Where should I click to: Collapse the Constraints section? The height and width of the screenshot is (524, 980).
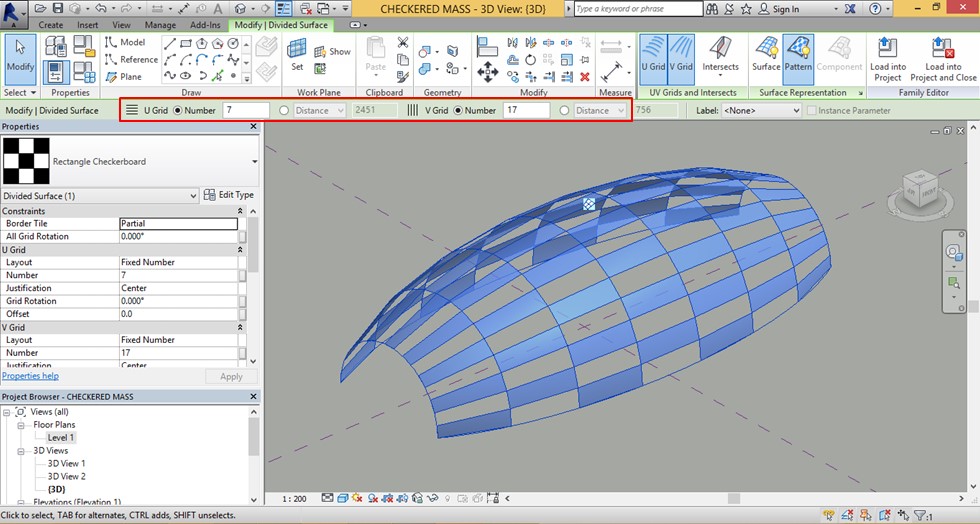(240, 211)
